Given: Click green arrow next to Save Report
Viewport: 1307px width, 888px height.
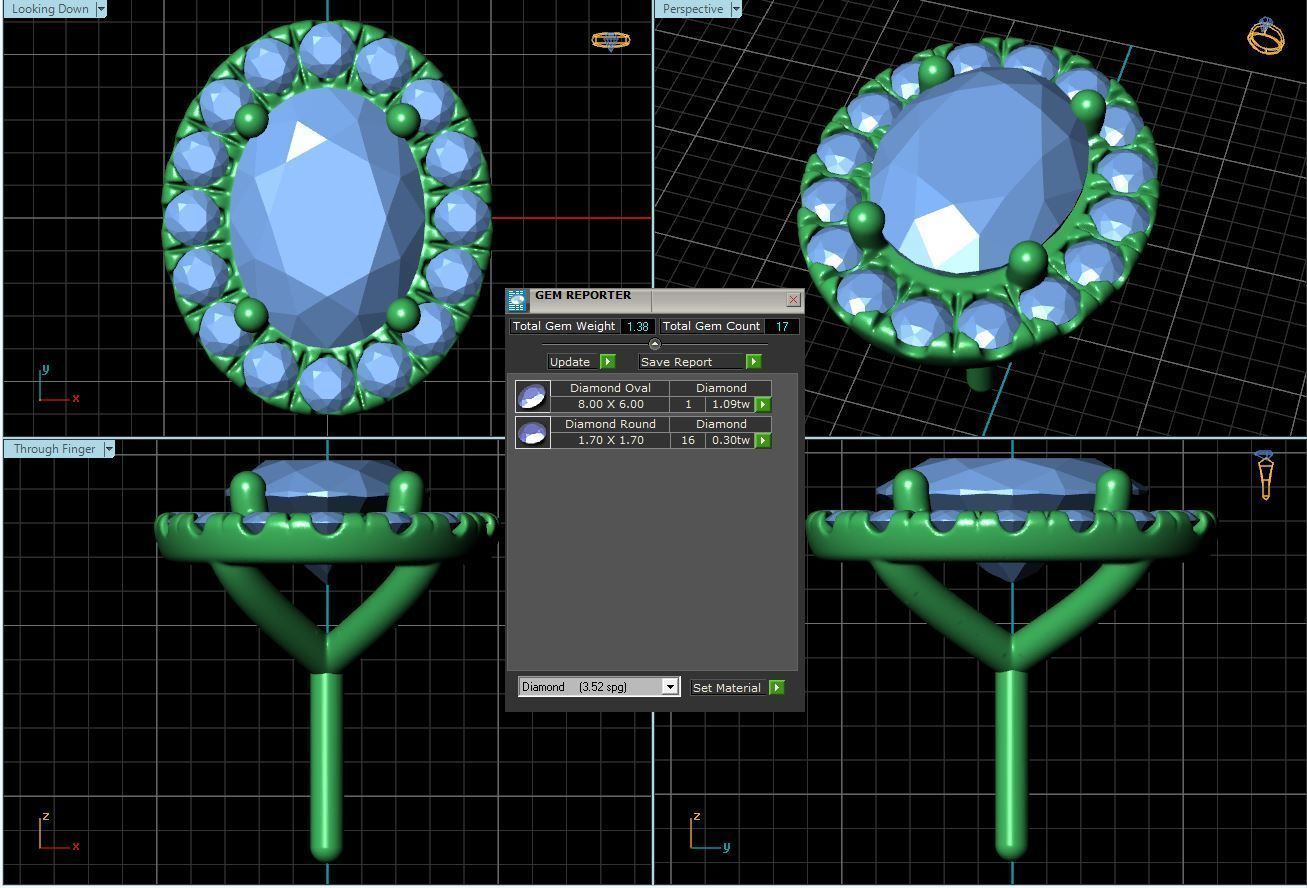Looking at the screenshot, I should click(x=753, y=361).
